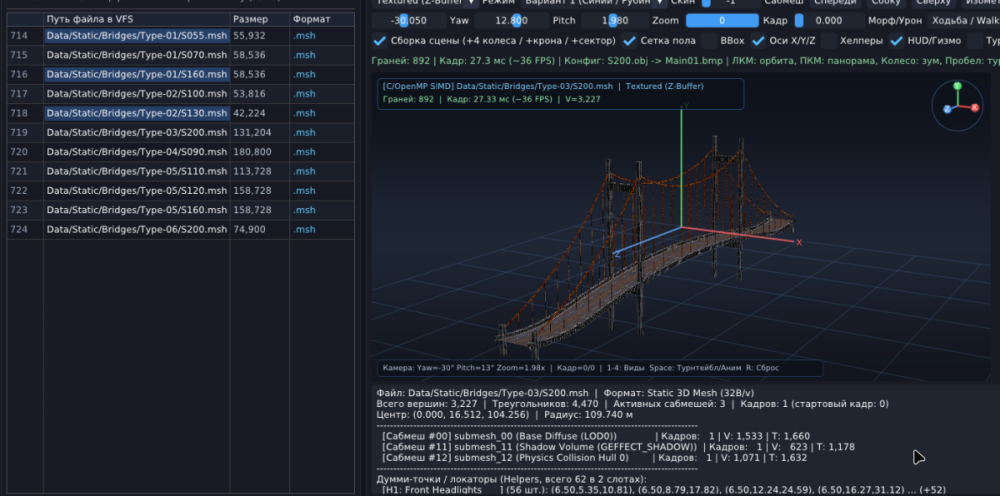Open the Textured (Z-Buffer) render mode dropdown

(425, 3)
